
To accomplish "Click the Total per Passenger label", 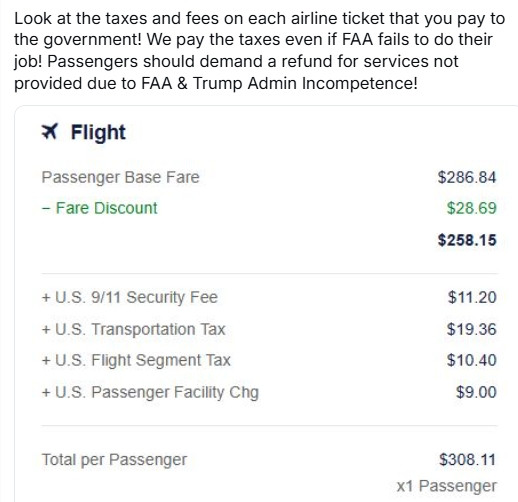I will click(x=114, y=460).
